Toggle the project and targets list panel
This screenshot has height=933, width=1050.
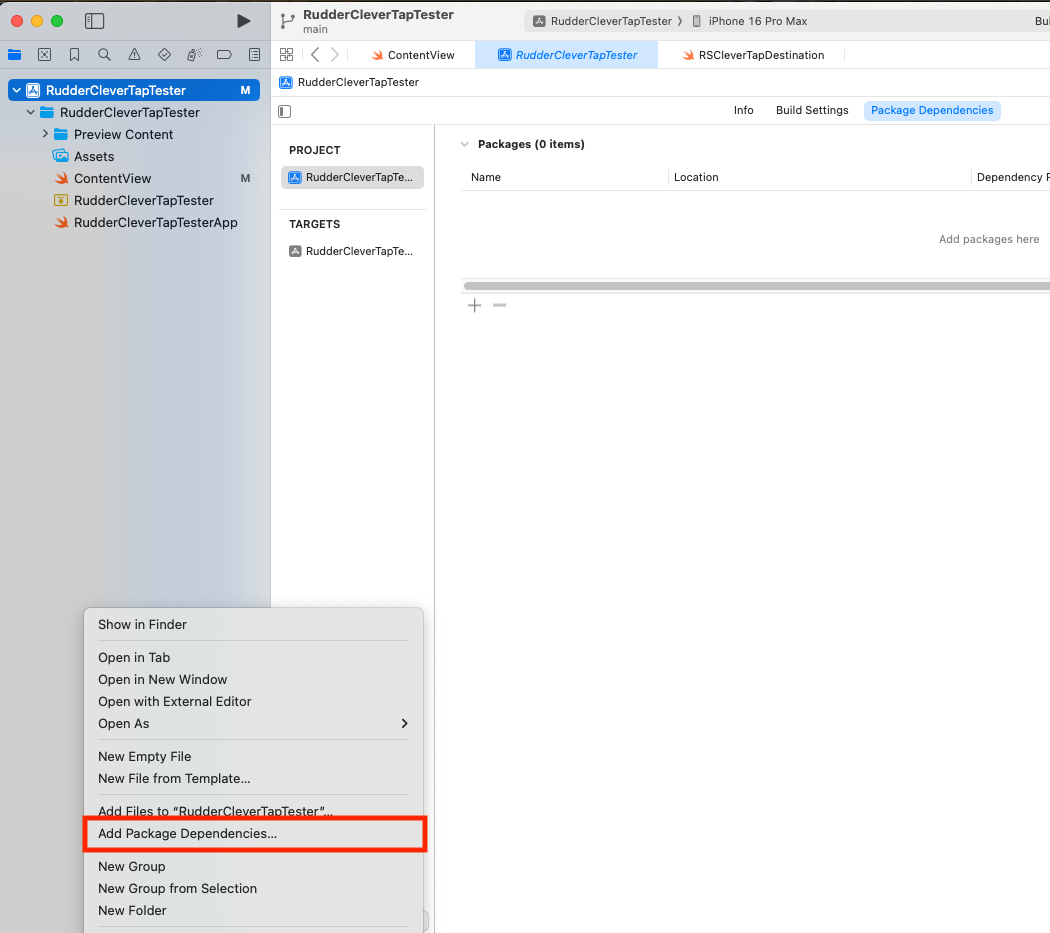tap(285, 111)
